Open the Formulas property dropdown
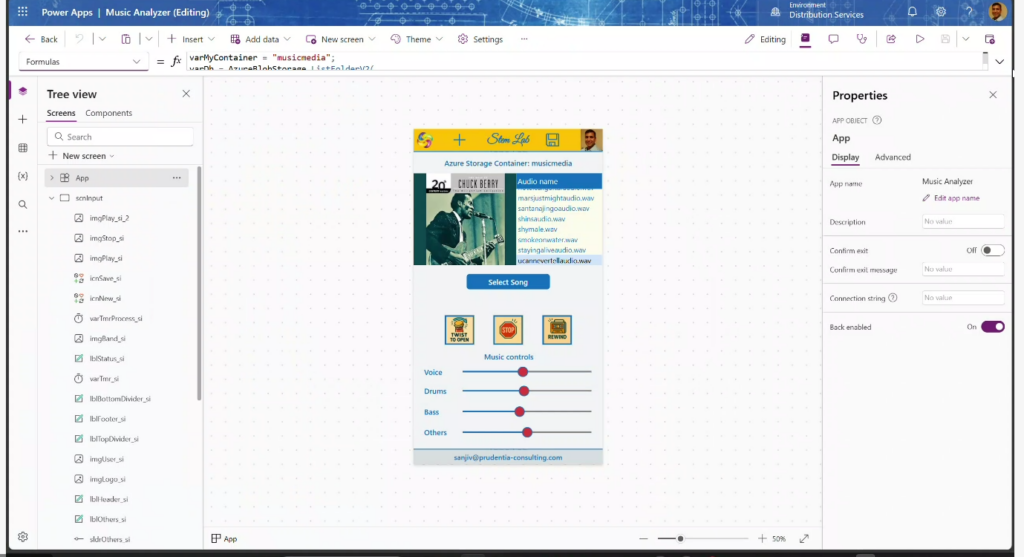Screen dimensions: 1024x557 pos(83,61)
